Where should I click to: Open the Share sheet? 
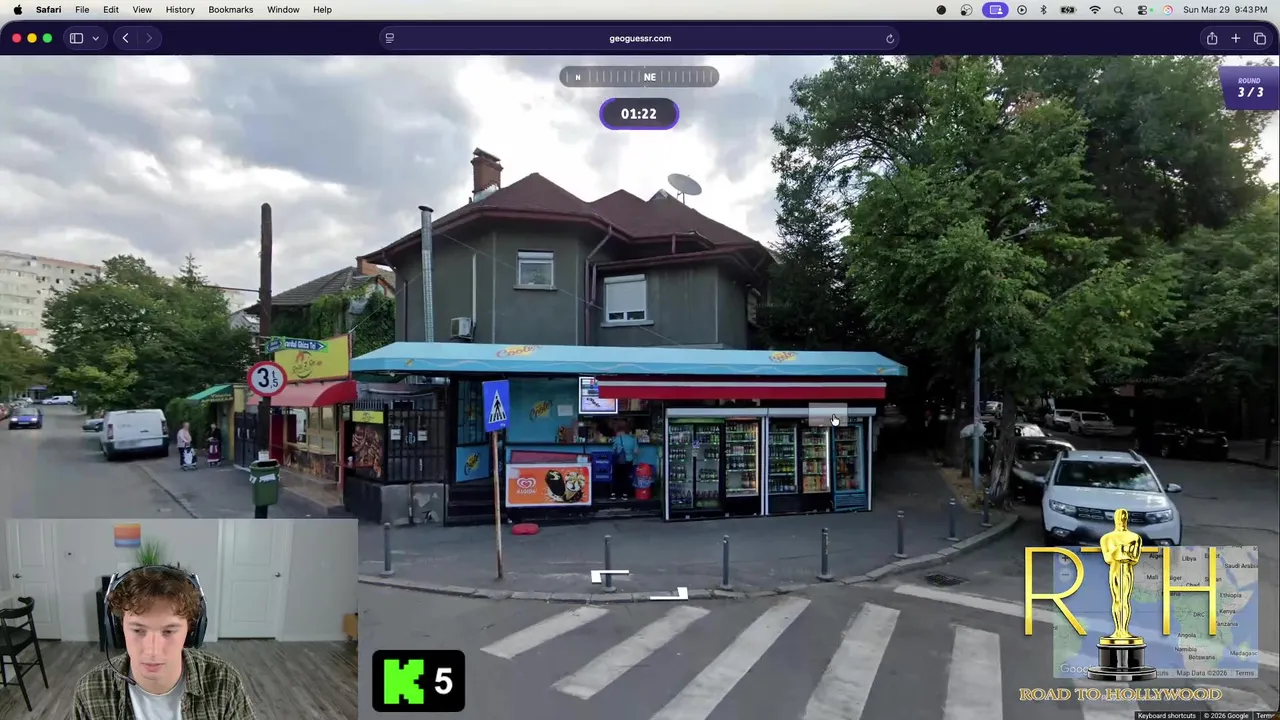tap(1212, 38)
